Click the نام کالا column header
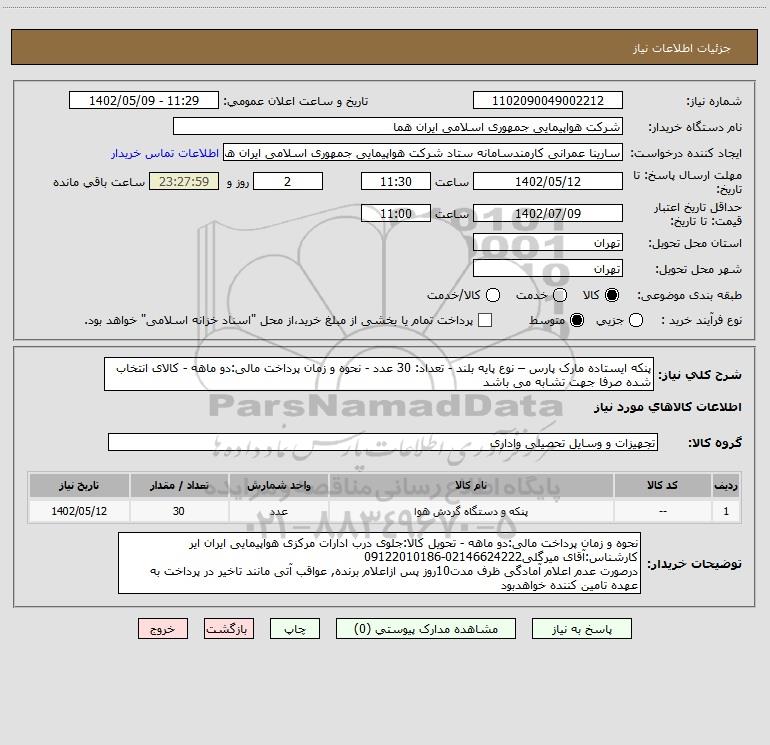Viewport: 770px width, 745px height. pos(471,485)
